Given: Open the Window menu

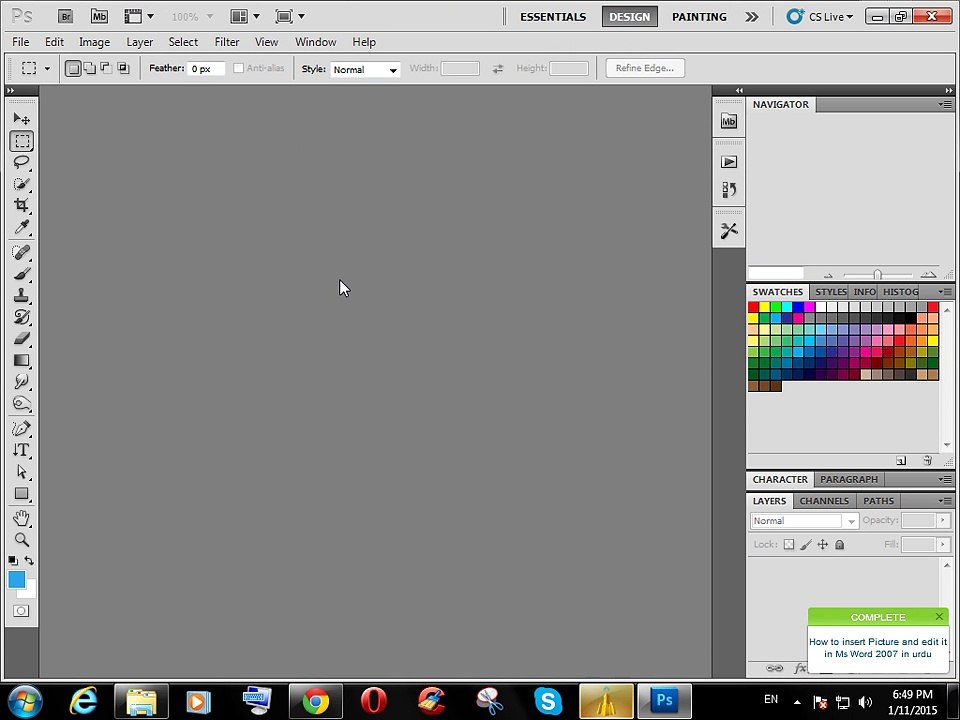Looking at the screenshot, I should pos(315,42).
